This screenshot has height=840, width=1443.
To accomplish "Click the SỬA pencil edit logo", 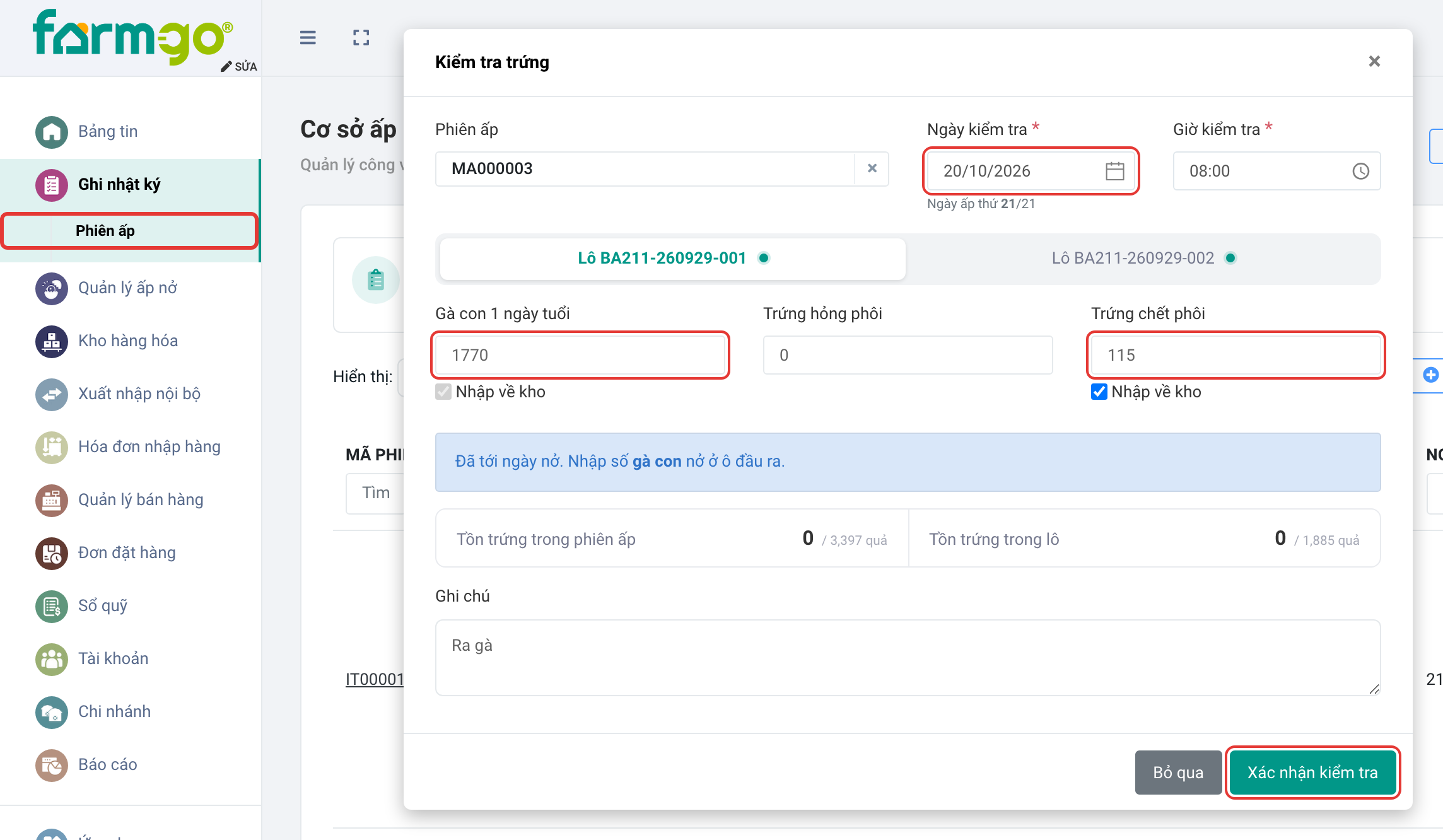I will point(239,66).
